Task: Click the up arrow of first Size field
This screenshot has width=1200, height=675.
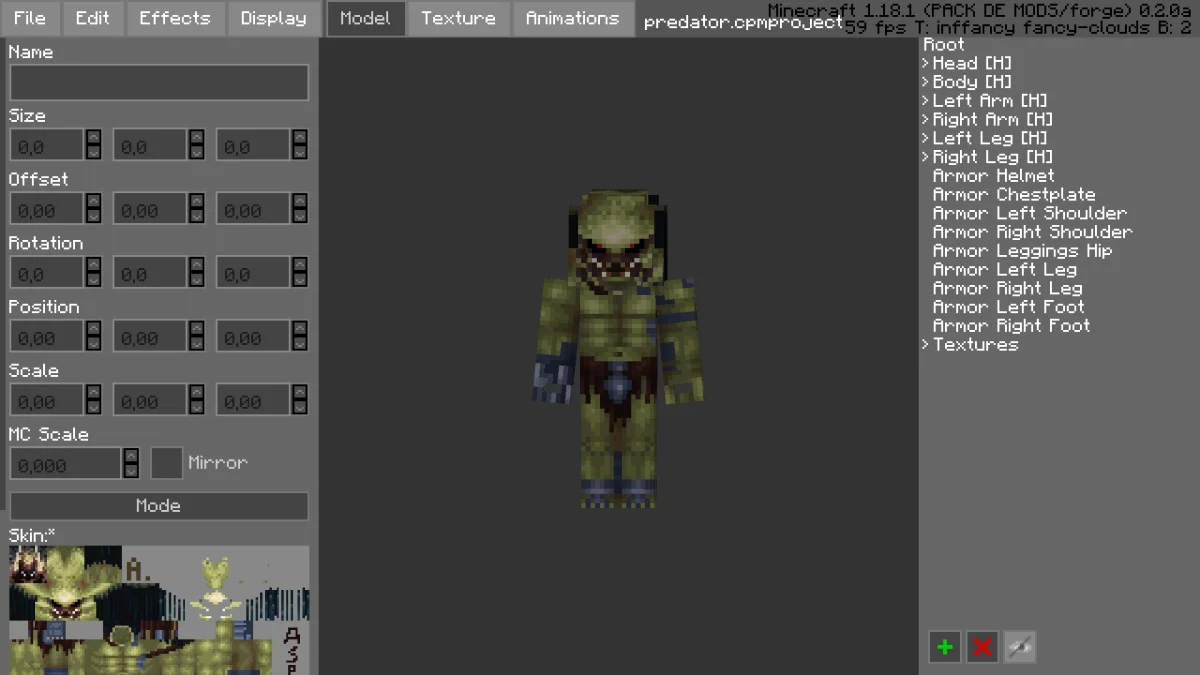Action: [x=93, y=138]
